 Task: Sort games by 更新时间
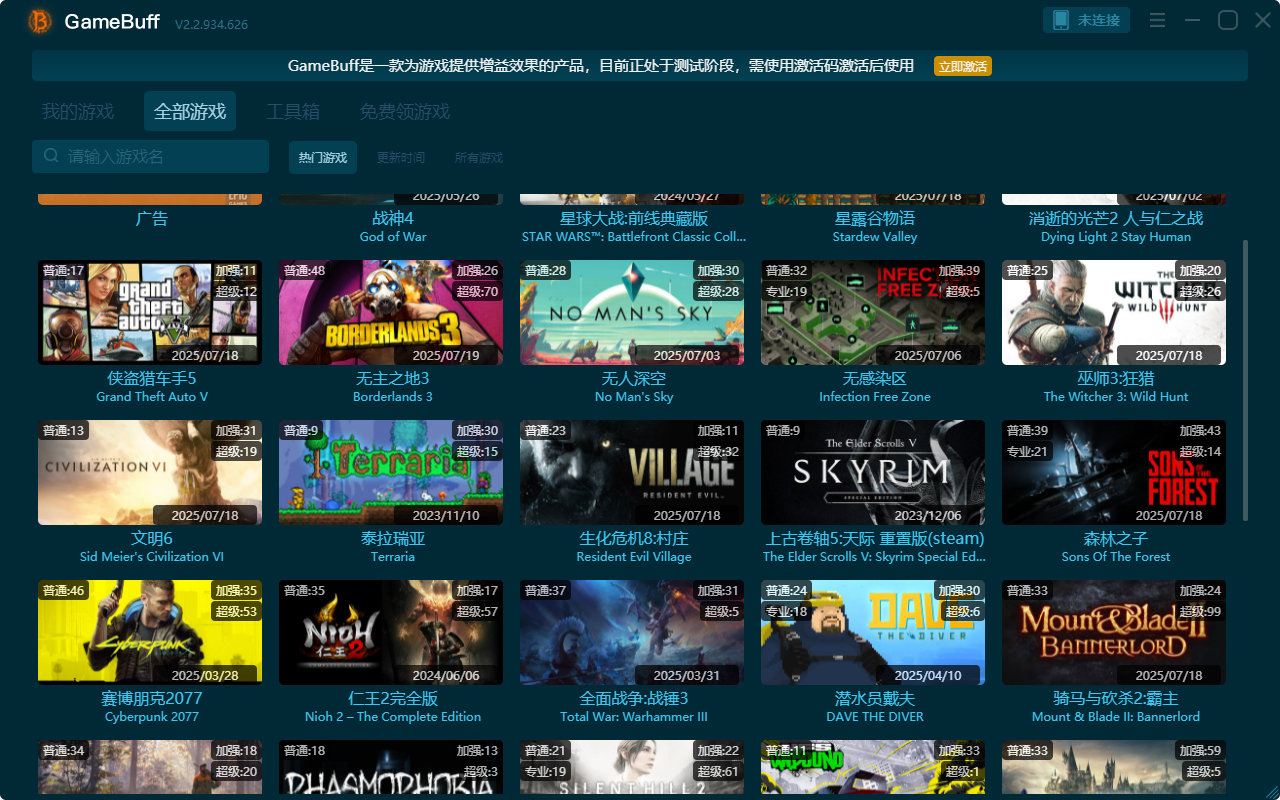pos(400,157)
